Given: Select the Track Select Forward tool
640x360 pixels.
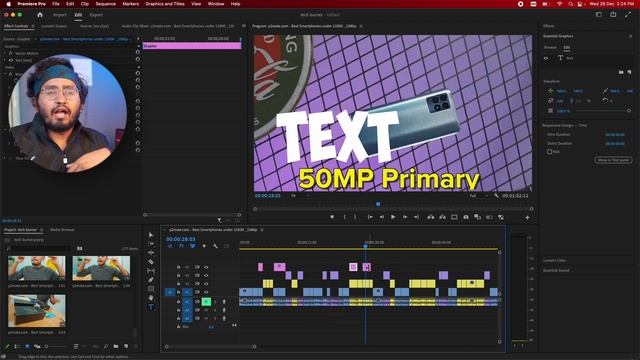Looking at the screenshot, I should coord(151,244).
